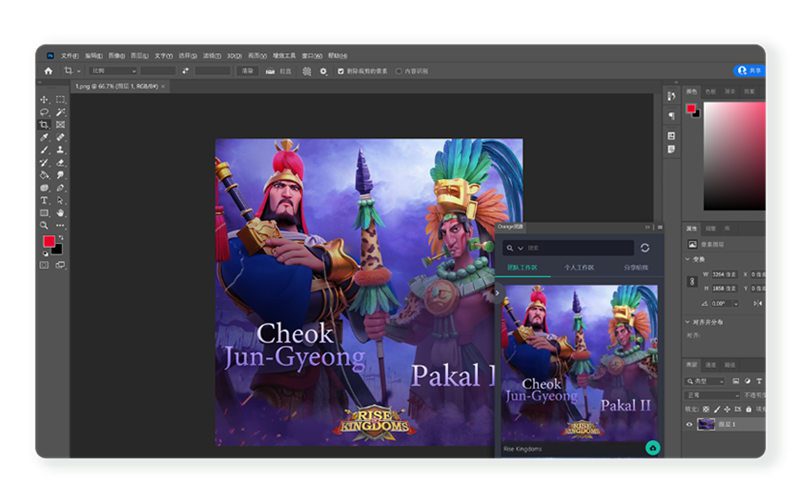The height and width of the screenshot is (482, 800).
Task: Click the green upload button on Rise Kingdoms card
Action: [652, 448]
